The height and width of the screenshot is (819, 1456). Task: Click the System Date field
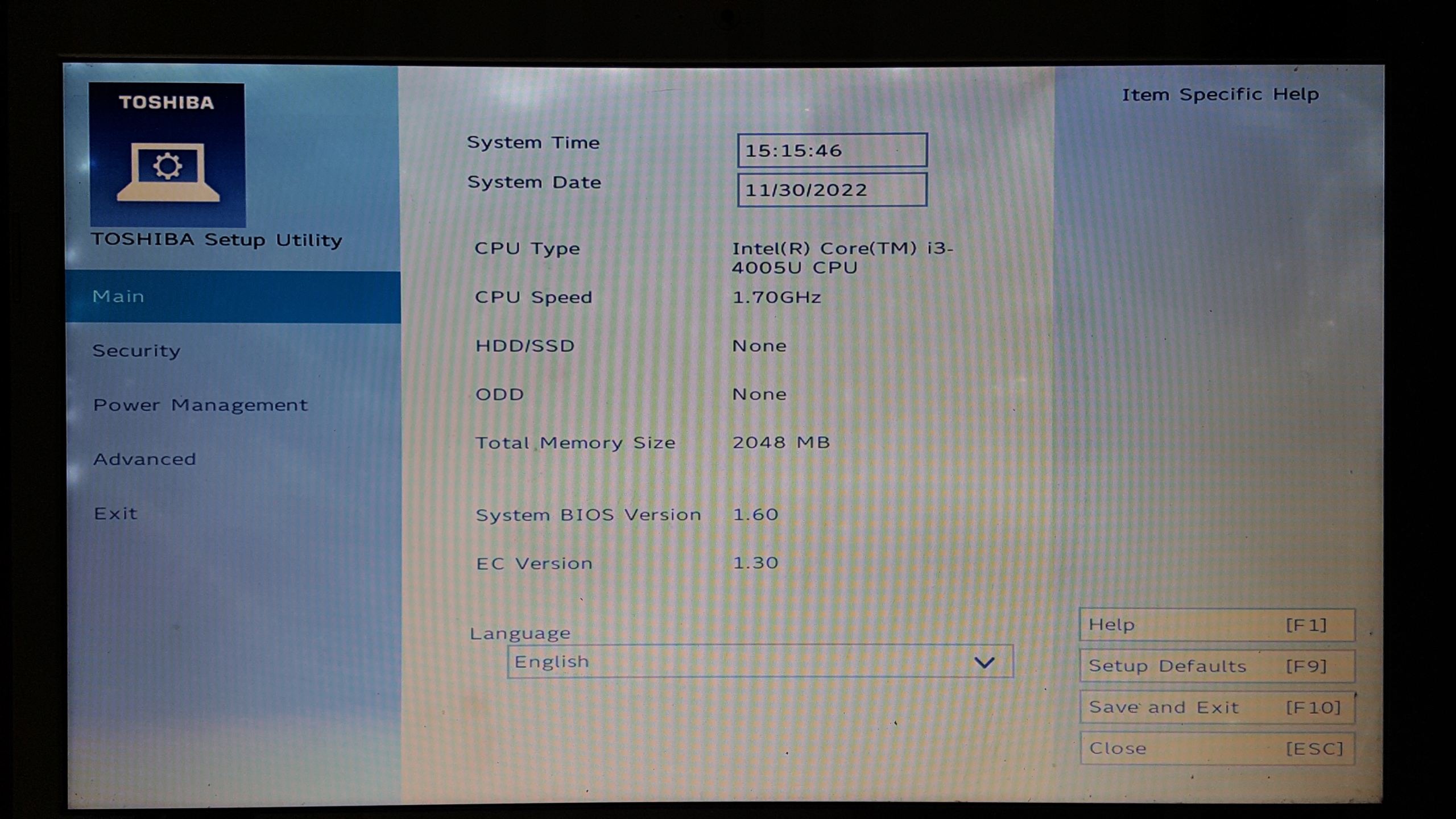(x=832, y=190)
